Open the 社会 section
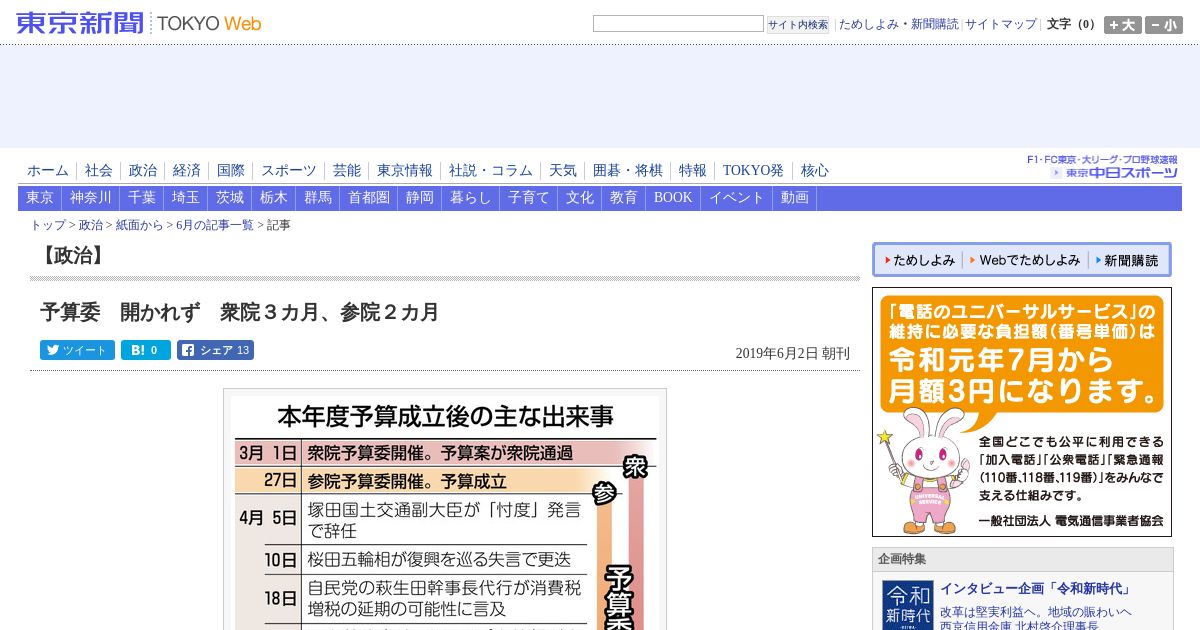Viewport: 1200px width, 630px height. coord(99,171)
